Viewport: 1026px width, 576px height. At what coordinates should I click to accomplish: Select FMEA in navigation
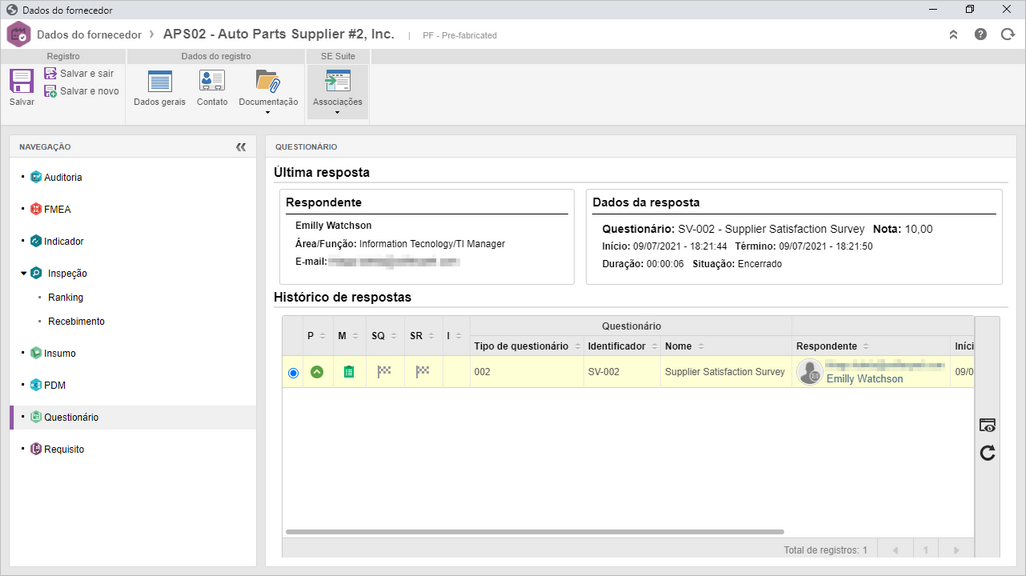(x=58, y=209)
